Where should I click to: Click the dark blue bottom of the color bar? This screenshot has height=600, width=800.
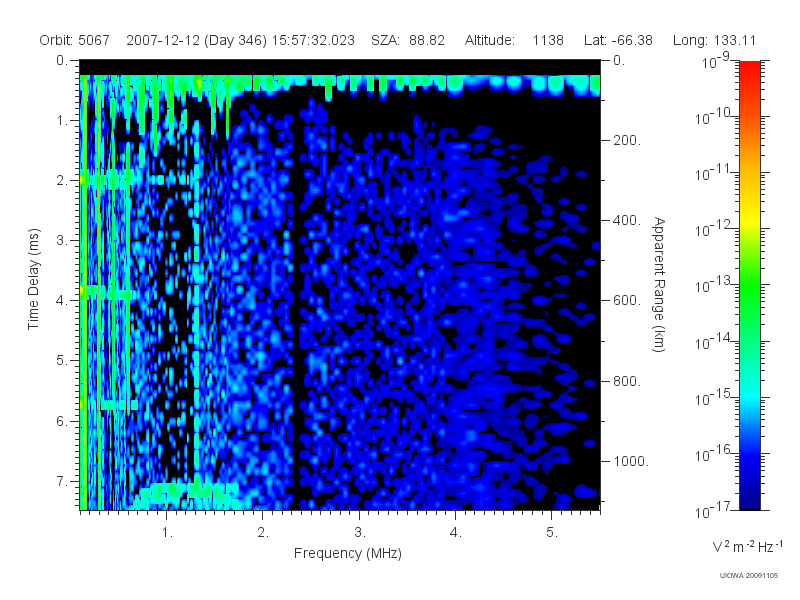[x=750, y=497]
